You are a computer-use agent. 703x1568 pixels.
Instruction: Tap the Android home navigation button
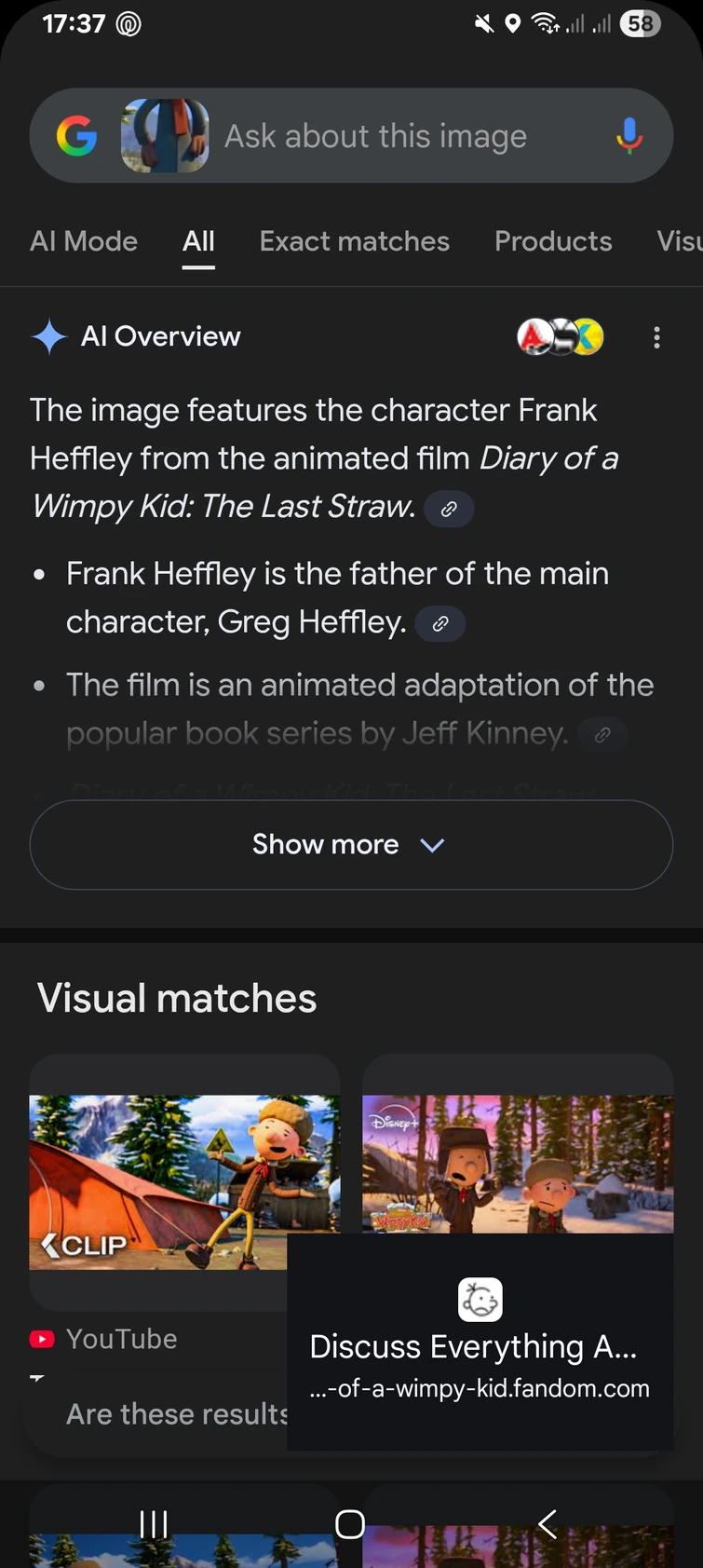(350, 1524)
